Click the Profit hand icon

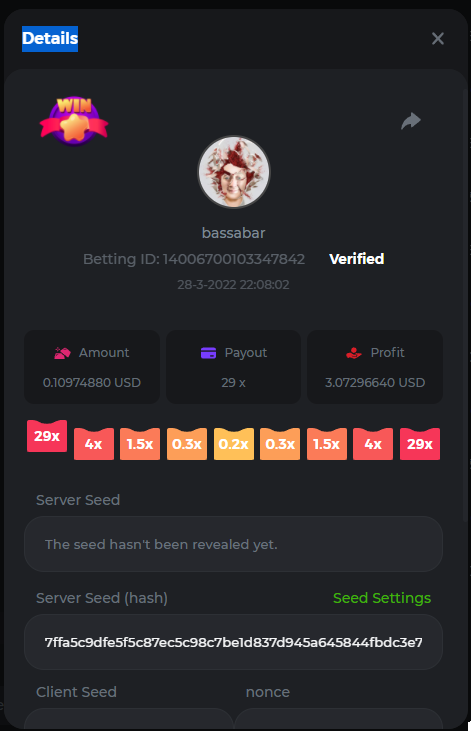(x=354, y=353)
